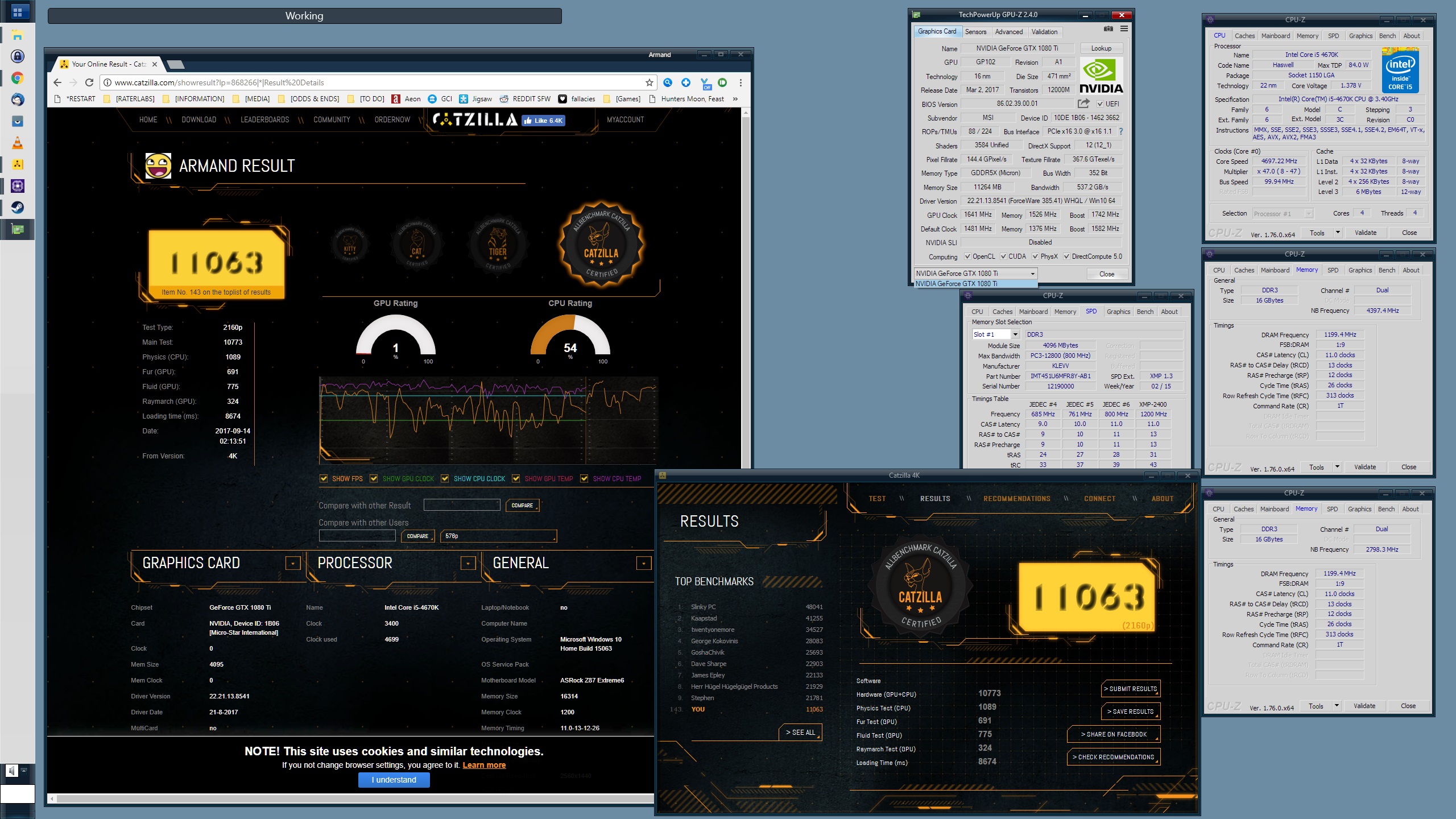Click the share BIOS arrow icon in GPU-Z
Screen dimensions: 1456x819
[x=1083, y=104]
